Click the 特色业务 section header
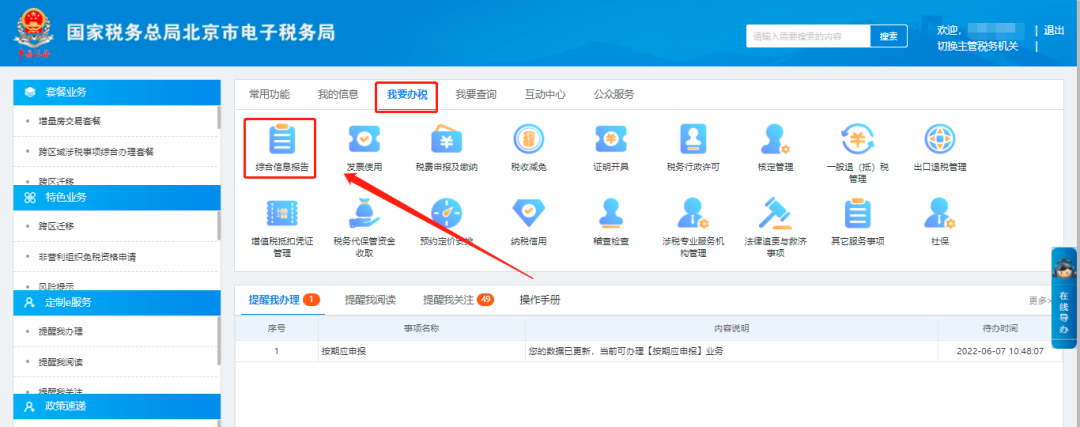This screenshot has height=427, width=1080. (117, 198)
